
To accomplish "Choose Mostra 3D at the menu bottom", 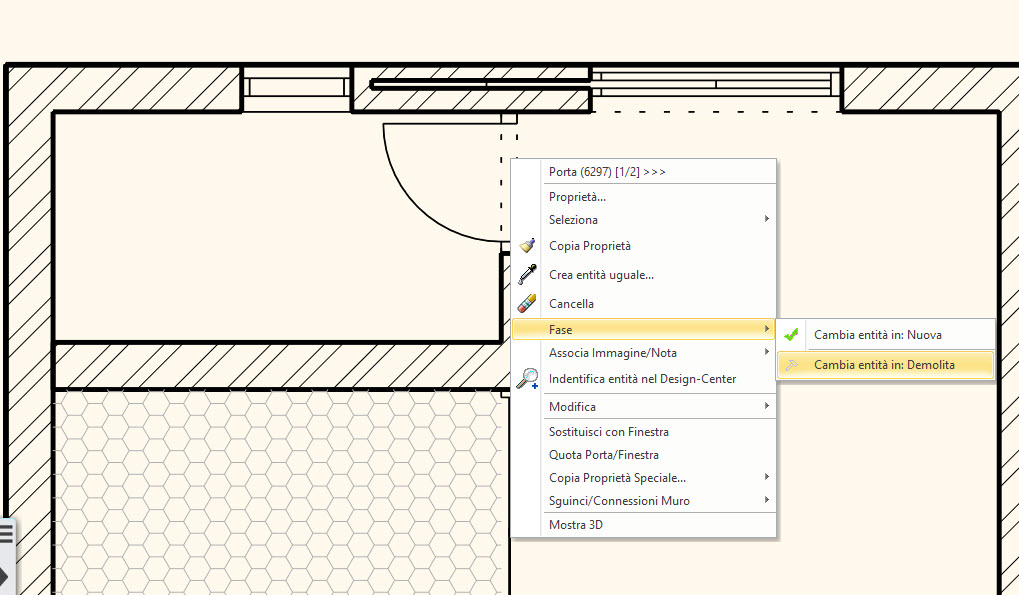I will click(644, 525).
